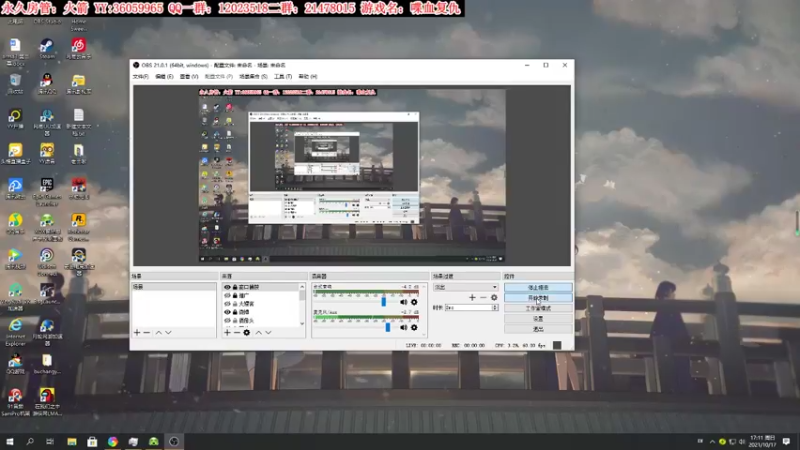Open NetEase Cloud Music desktop icon
Viewport: 800px width, 450px height.
pyautogui.click(x=78, y=49)
